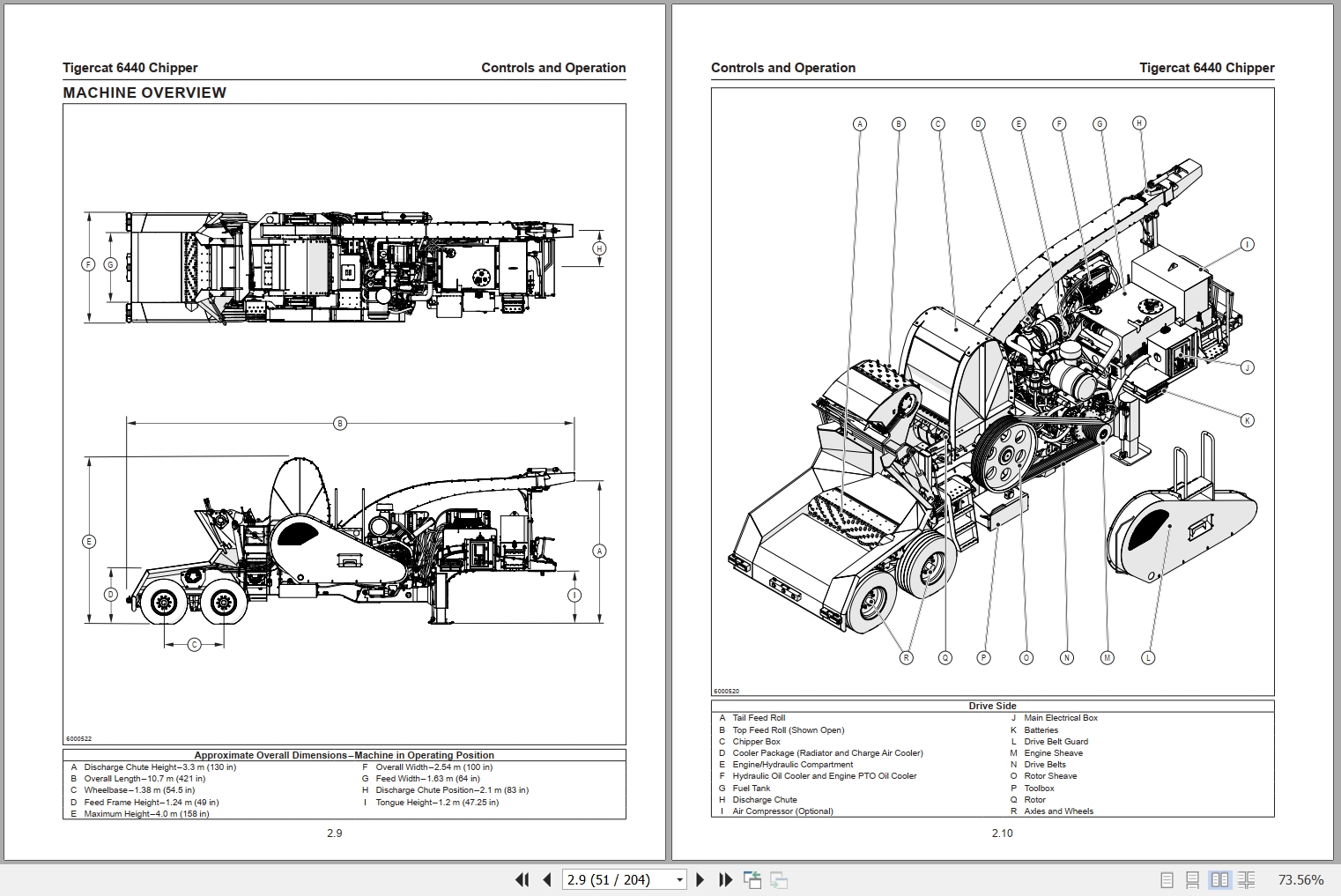The width and height of the screenshot is (1341, 896).
Task: Enable continuous scrolling page layout
Action: tap(1194, 879)
